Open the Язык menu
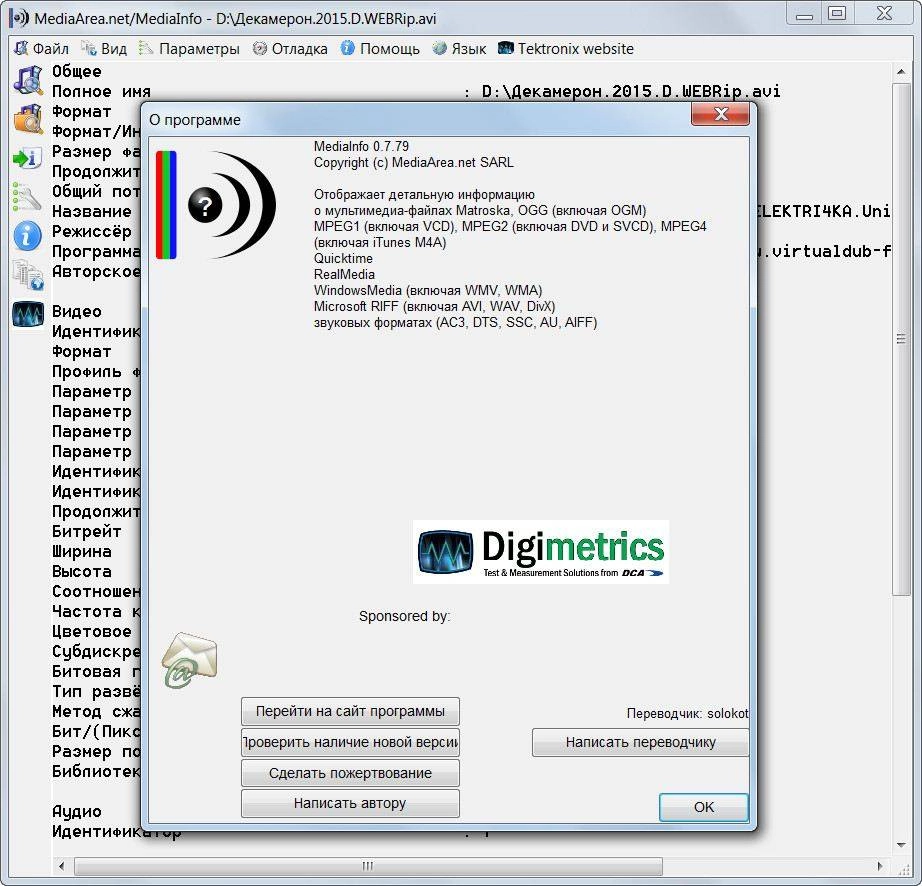 point(459,49)
